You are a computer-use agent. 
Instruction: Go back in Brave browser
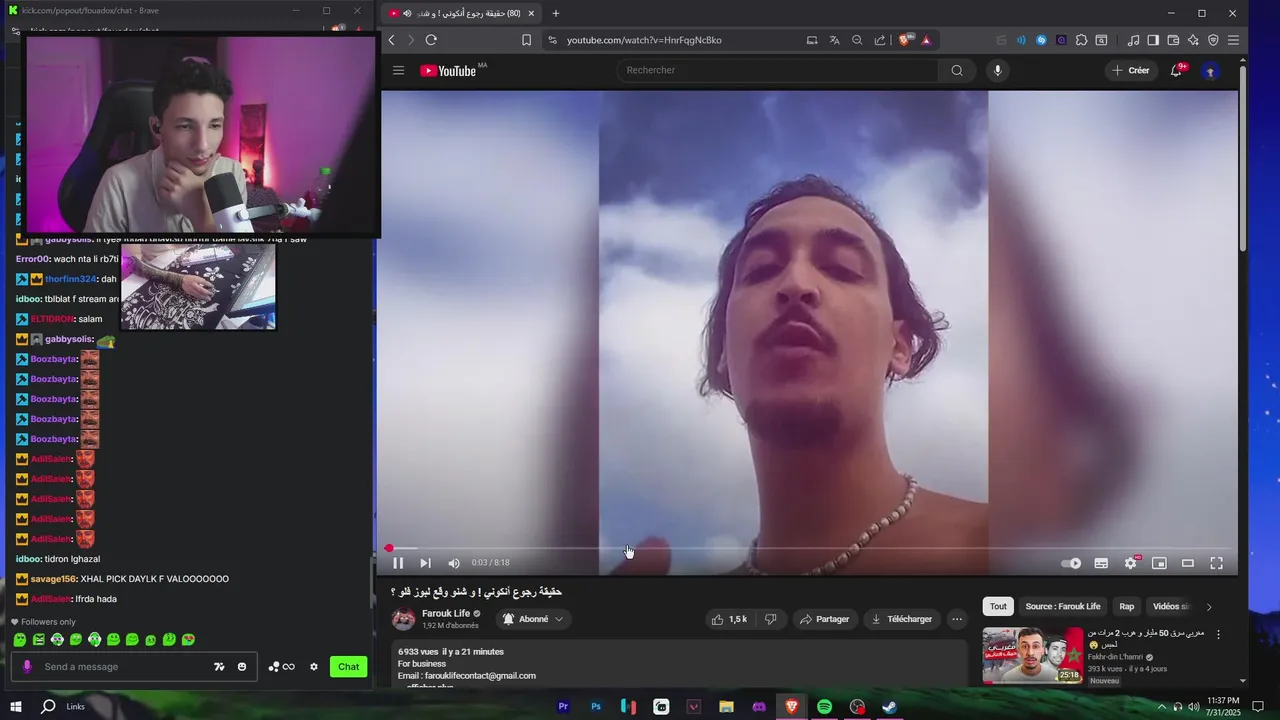(391, 40)
